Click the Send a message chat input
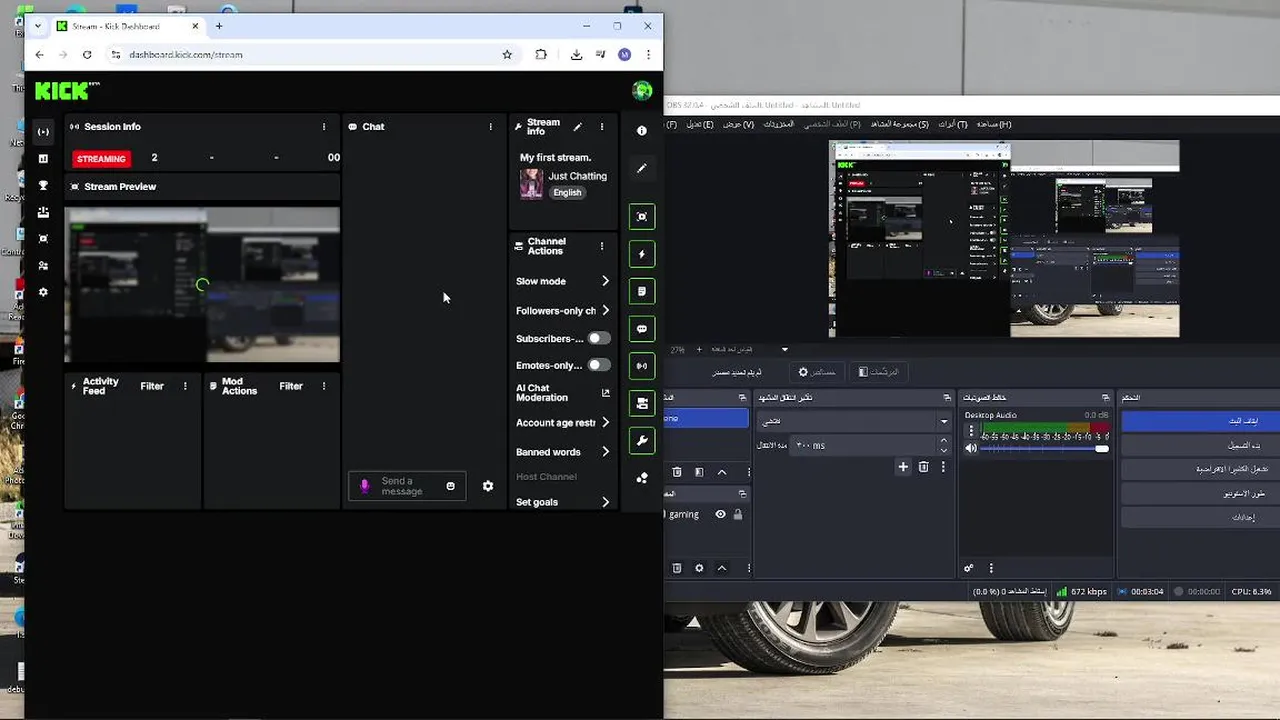The height and width of the screenshot is (720, 1280). point(406,486)
